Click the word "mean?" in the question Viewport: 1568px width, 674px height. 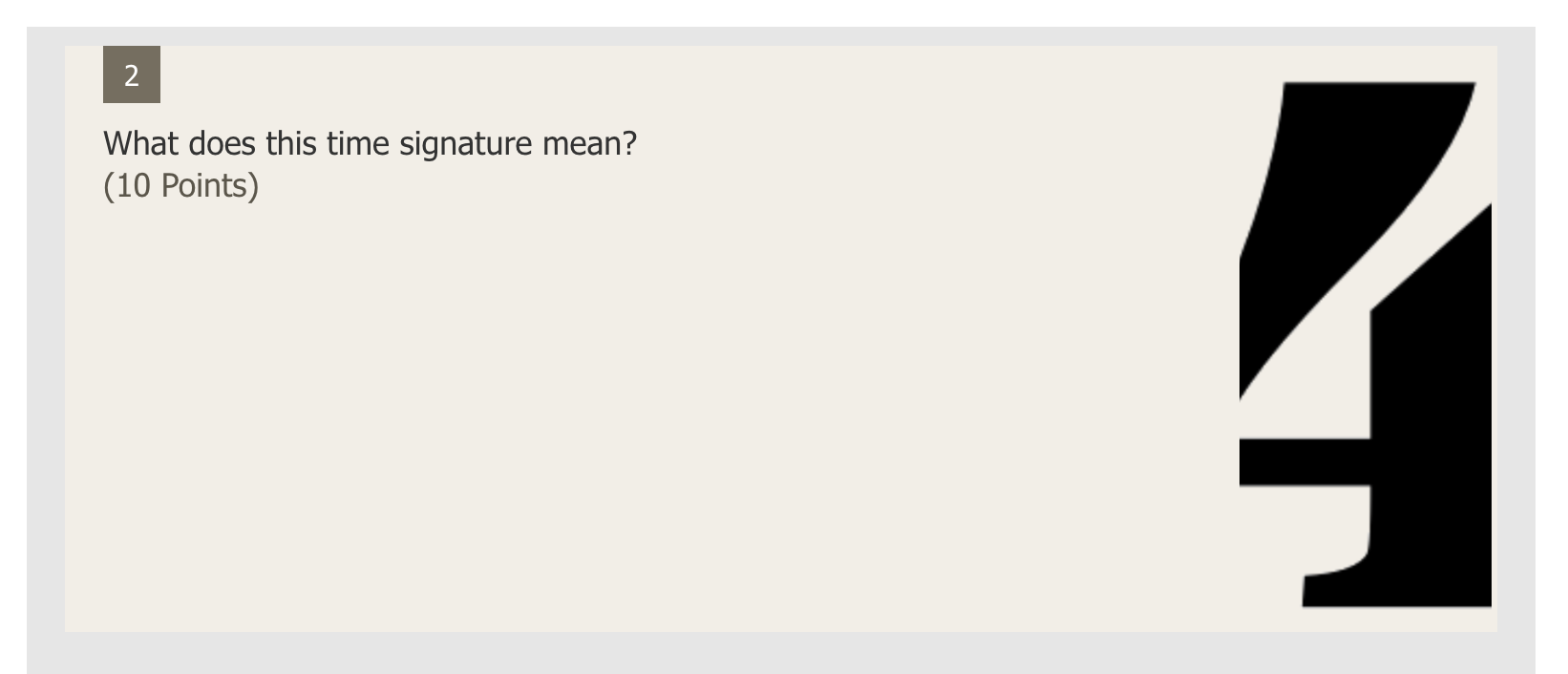coord(589,144)
